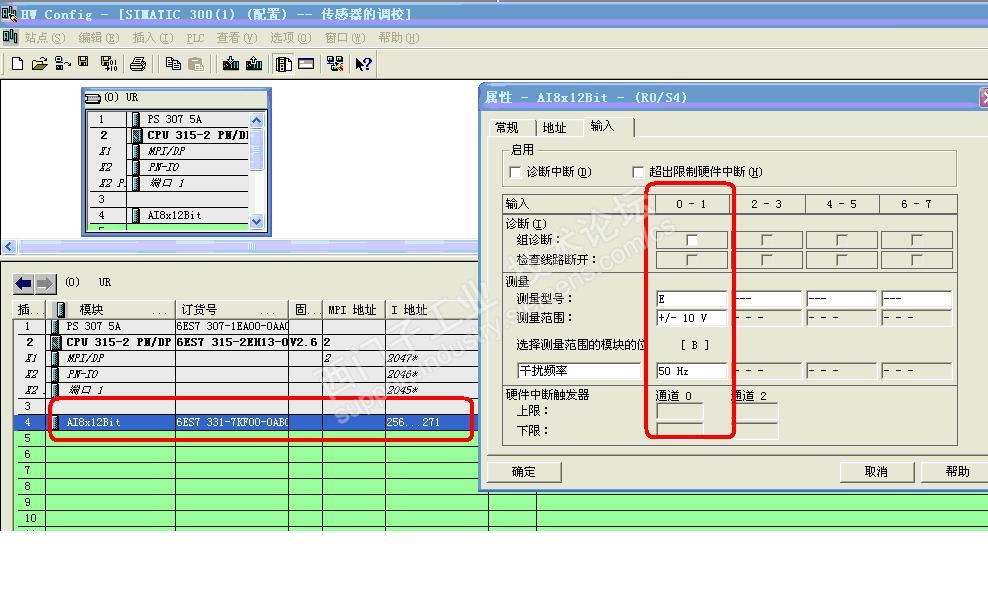Click the PN-IO interface icon in lower table
The width and height of the screenshot is (988, 609).
tap(55, 373)
